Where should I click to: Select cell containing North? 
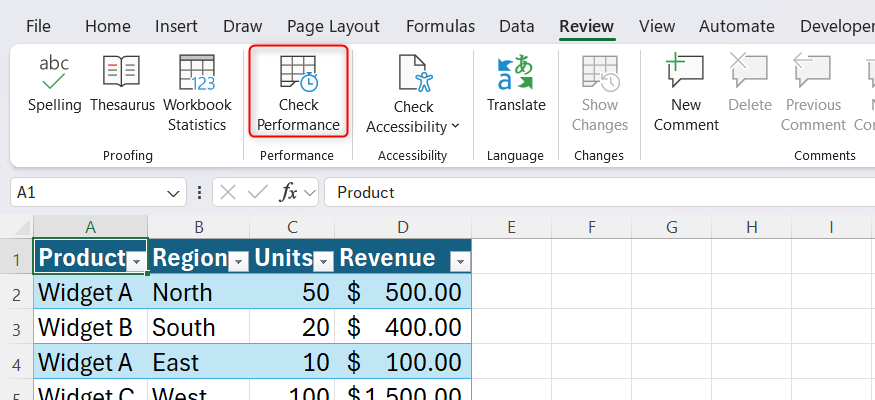[199, 291]
